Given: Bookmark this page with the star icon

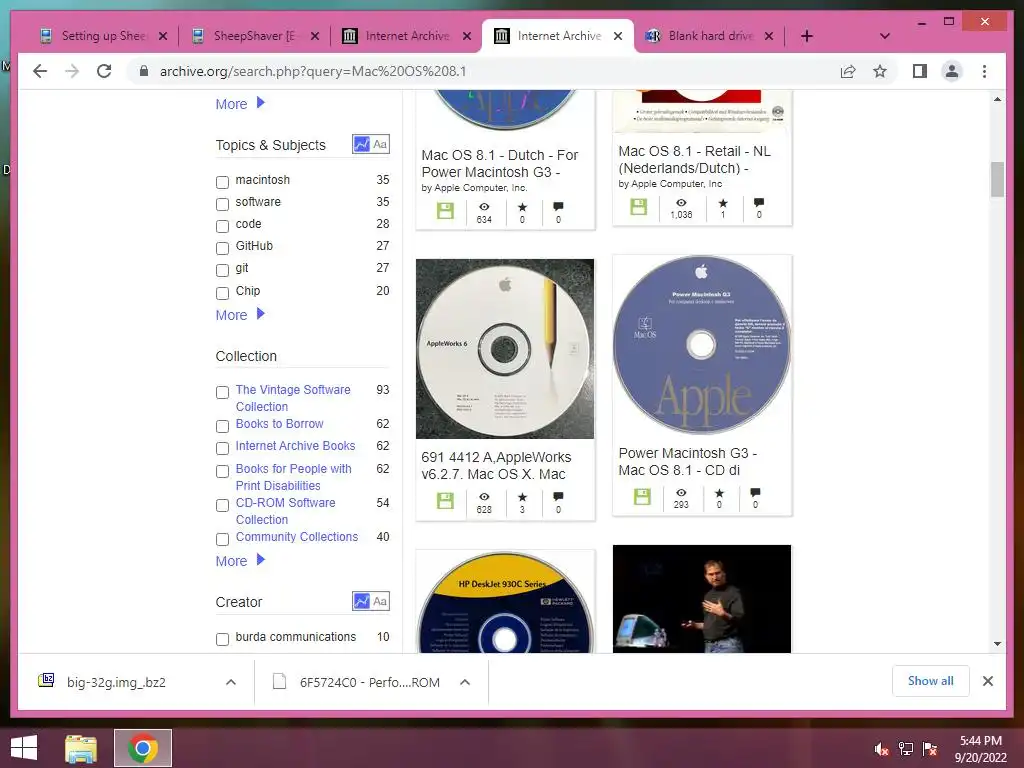Looking at the screenshot, I should click(x=880, y=71).
